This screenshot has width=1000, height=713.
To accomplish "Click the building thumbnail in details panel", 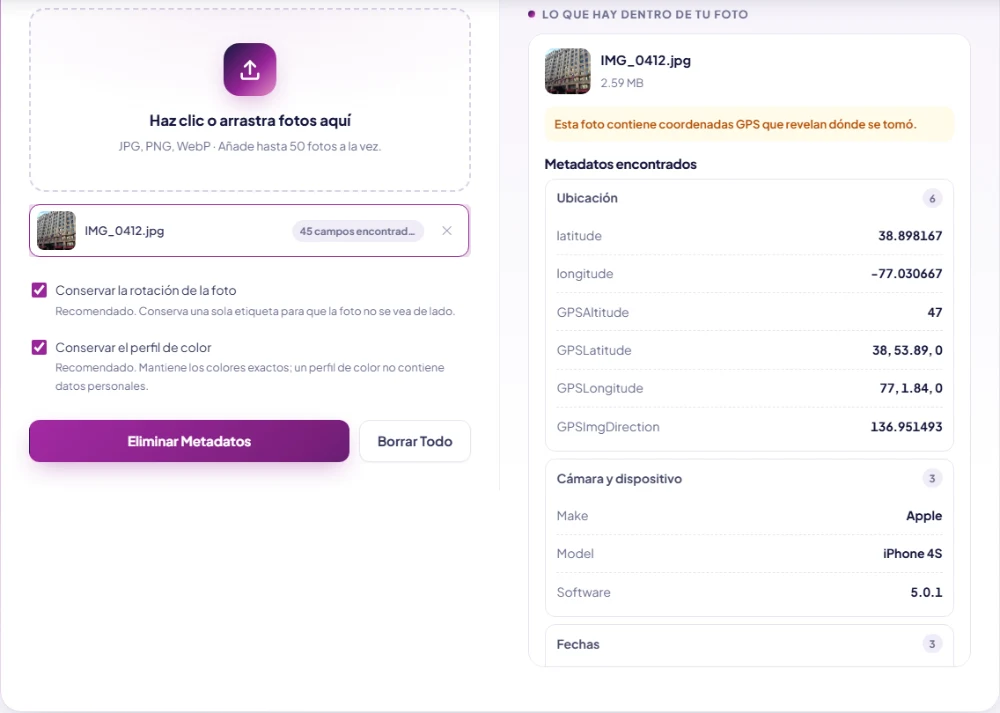I will coord(568,71).
